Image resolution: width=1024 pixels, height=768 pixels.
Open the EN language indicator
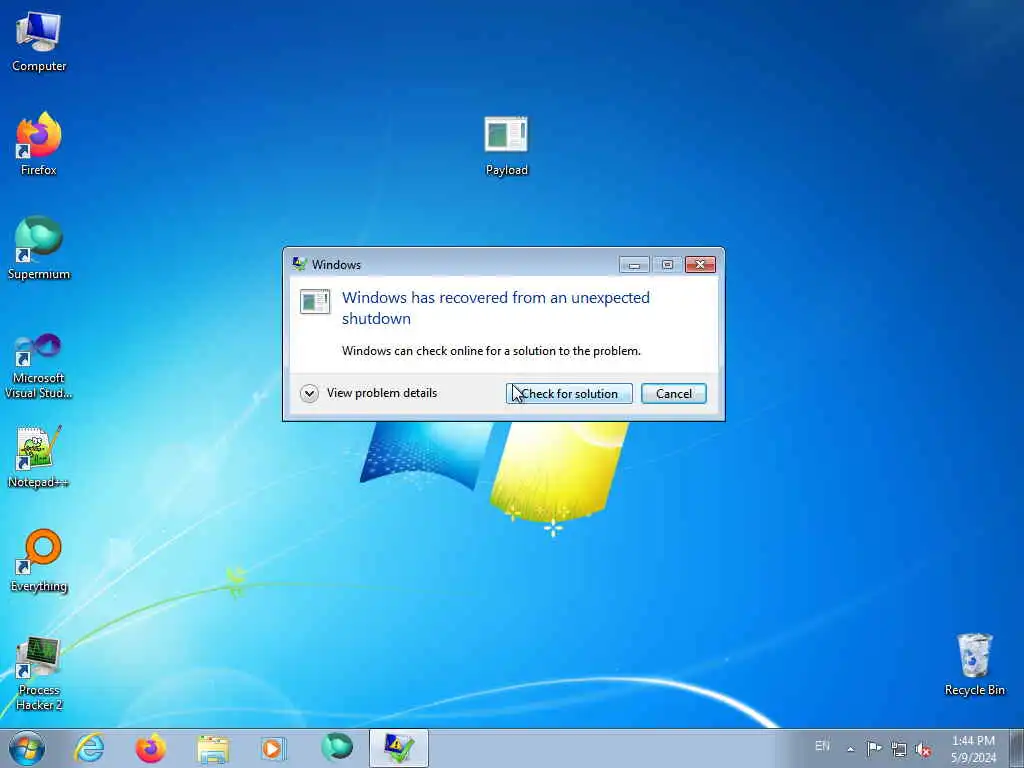click(822, 745)
